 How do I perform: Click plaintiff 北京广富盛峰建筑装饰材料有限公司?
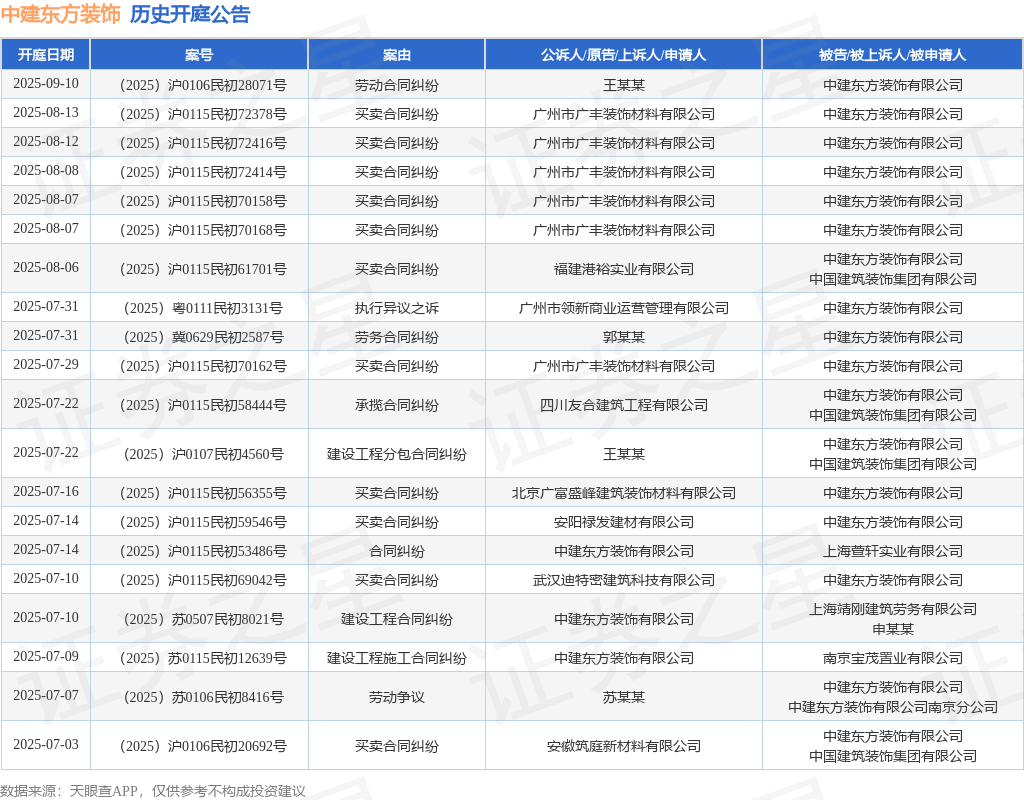pyautogui.click(x=624, y=493)
